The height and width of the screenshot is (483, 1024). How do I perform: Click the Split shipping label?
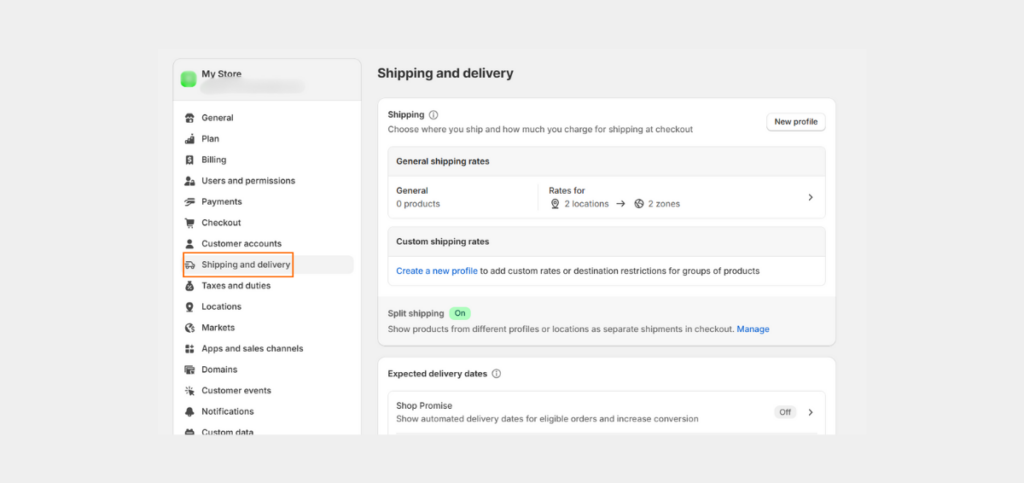pos(416,313)
